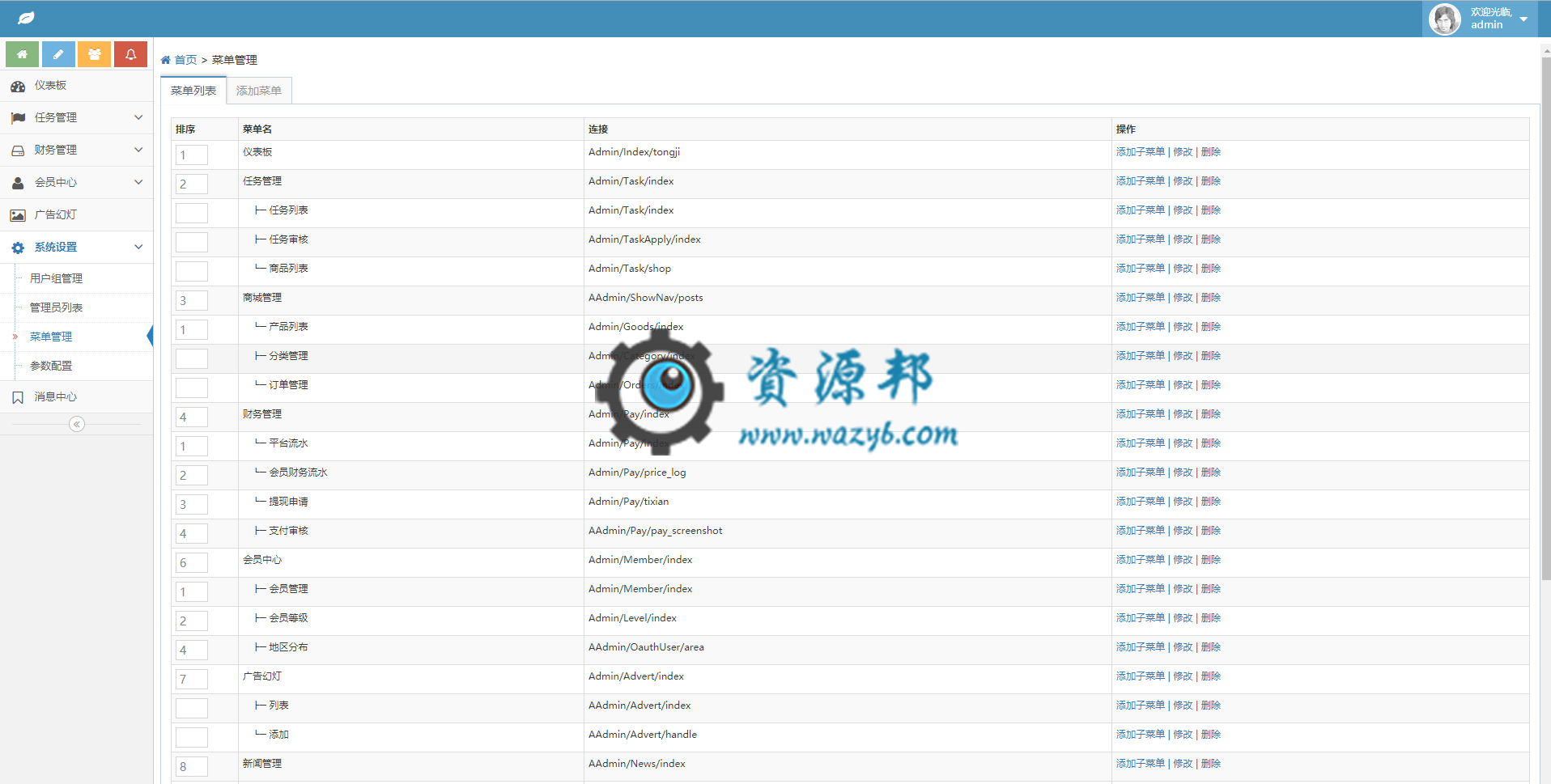Viewport: 1551px width, 784px height.
Task: Select 菜单管理 in the sidebar
Action: 51,337
